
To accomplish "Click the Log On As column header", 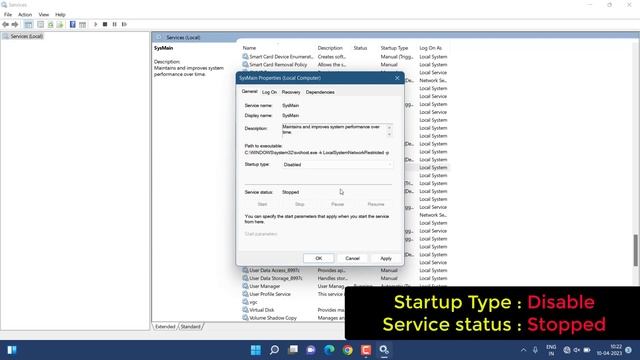I will [x=431, y=48].
